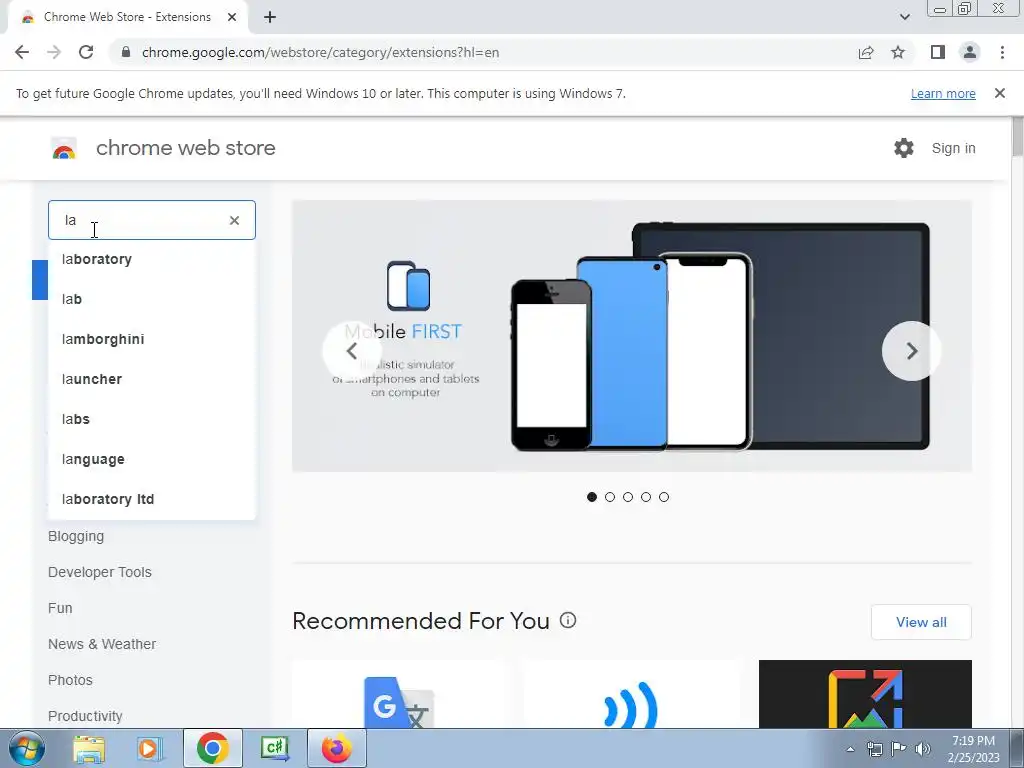Image resolution: width=1024 pixels, height=768 pixels.
Task: Share this page icon in address bar
Action: 866,52
